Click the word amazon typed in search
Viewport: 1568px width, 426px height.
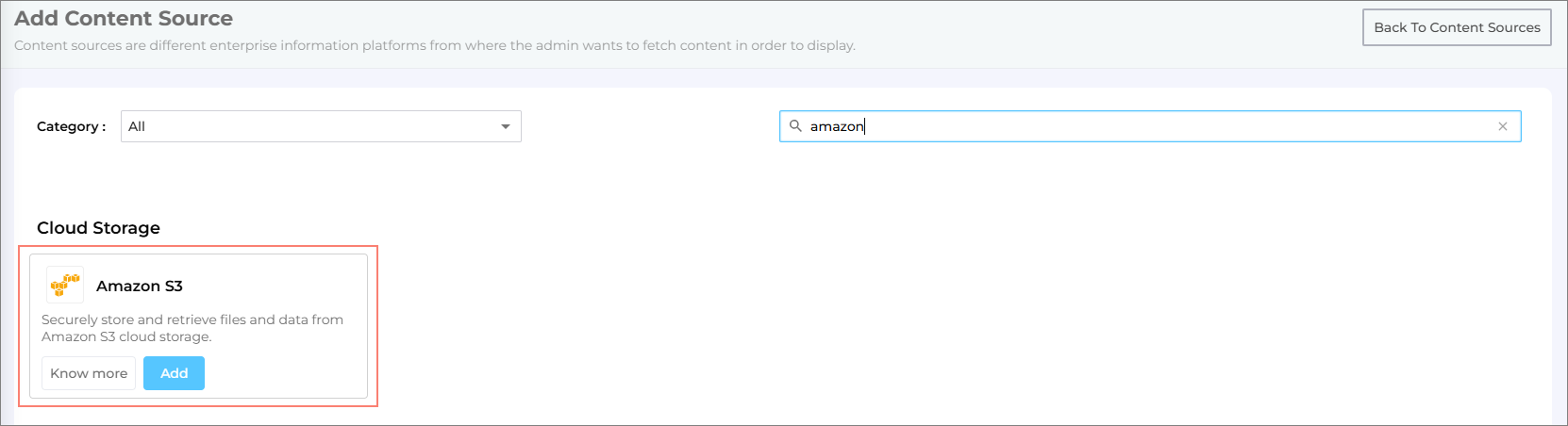point(836,126)
